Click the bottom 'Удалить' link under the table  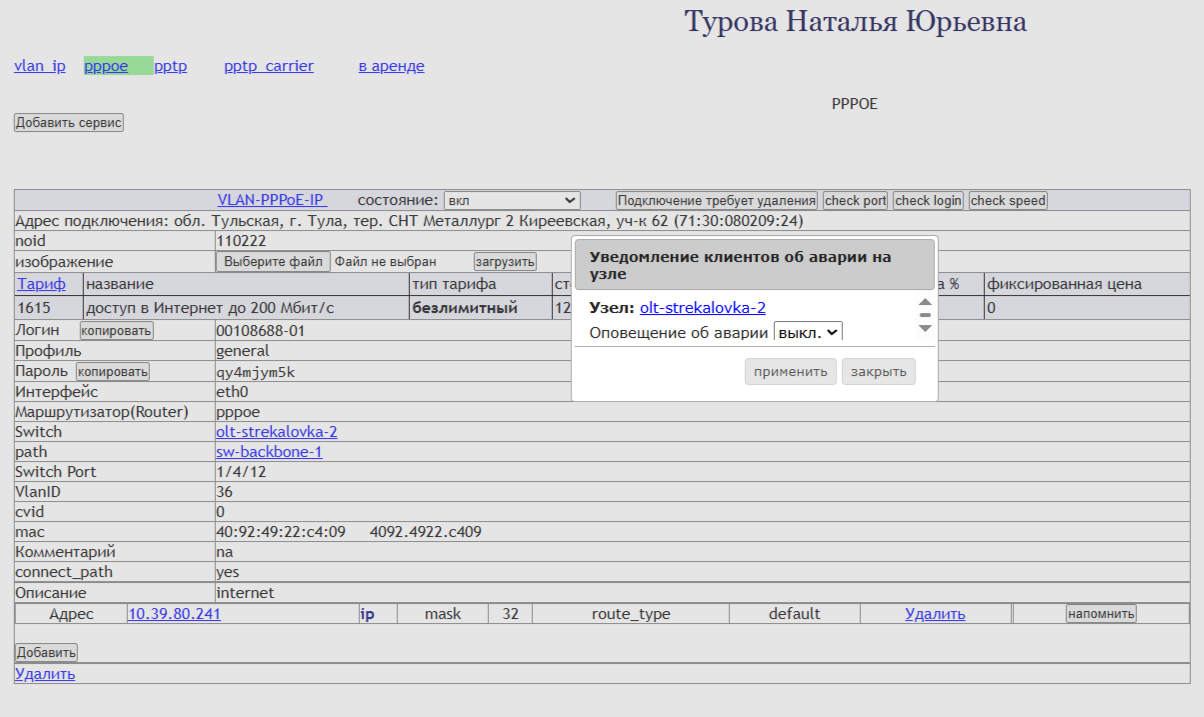[45, 674]
